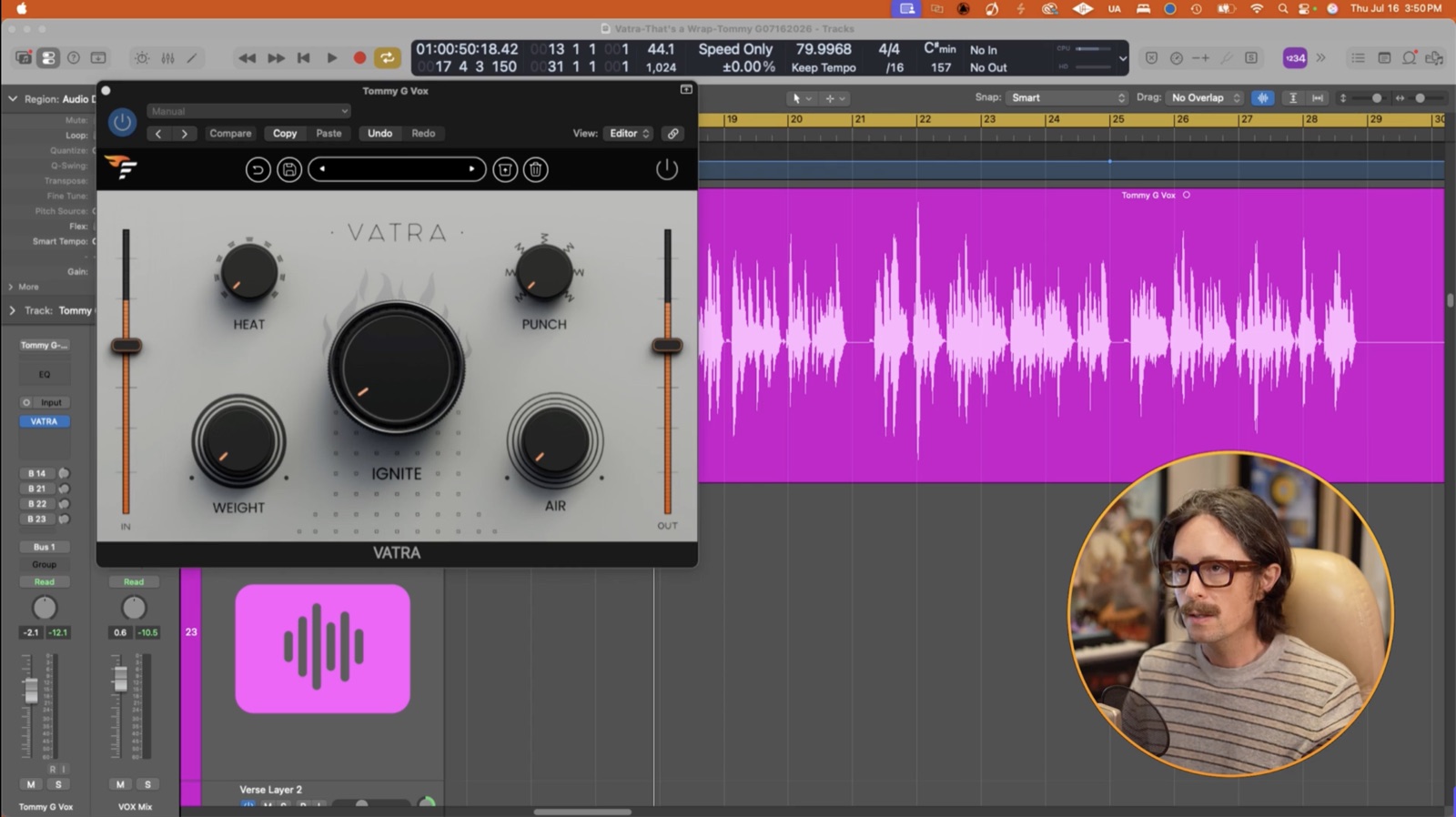Toggle the Inspector panel button
The width and height of the screenshot is (1456, 817).
tap(48, 58)
